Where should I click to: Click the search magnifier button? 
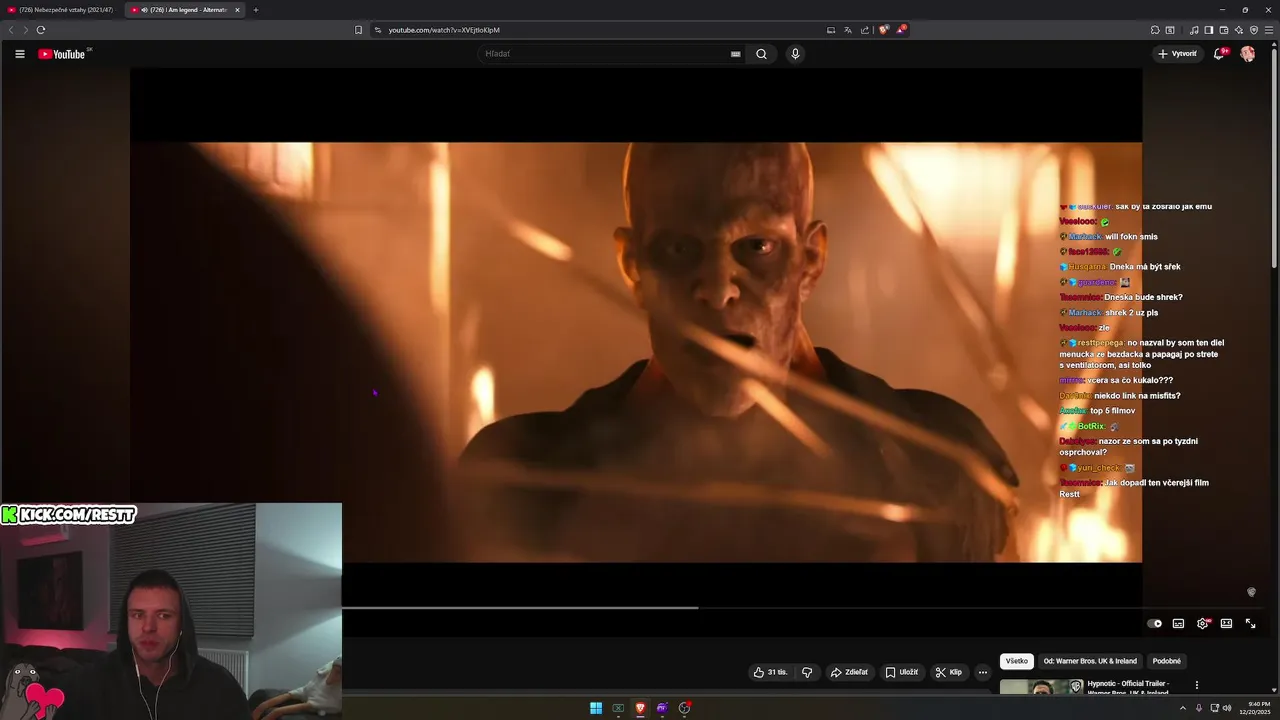(761, 54)
